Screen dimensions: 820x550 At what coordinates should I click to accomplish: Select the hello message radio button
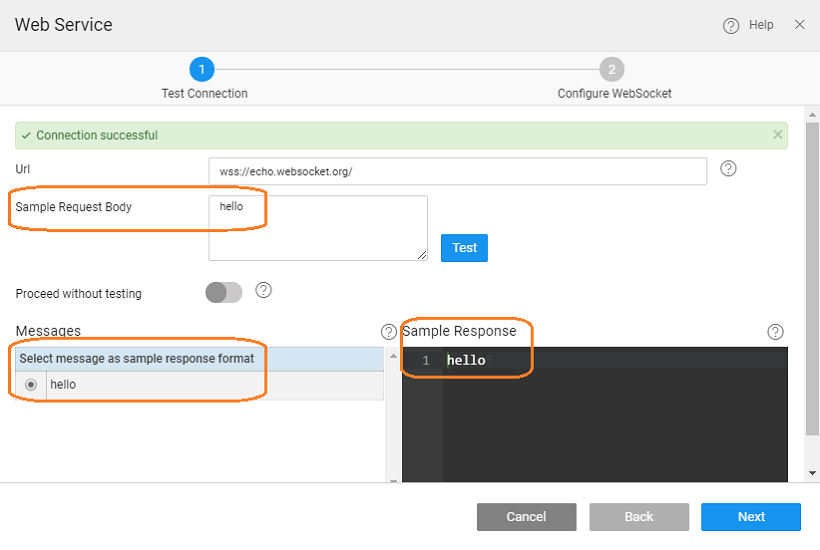click(31, 384)
